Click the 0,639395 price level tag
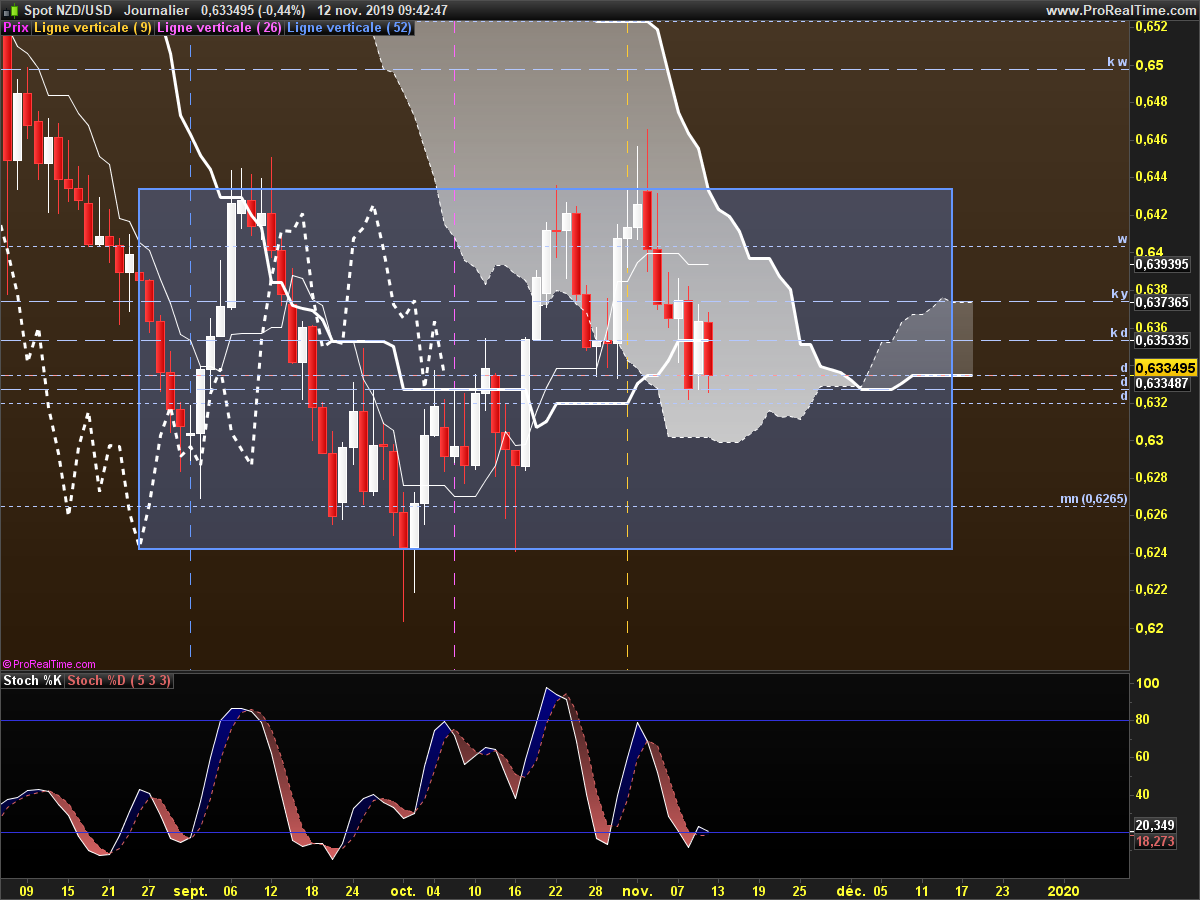The width and height of the screenshot is (1200, 900). (1161, 264)
